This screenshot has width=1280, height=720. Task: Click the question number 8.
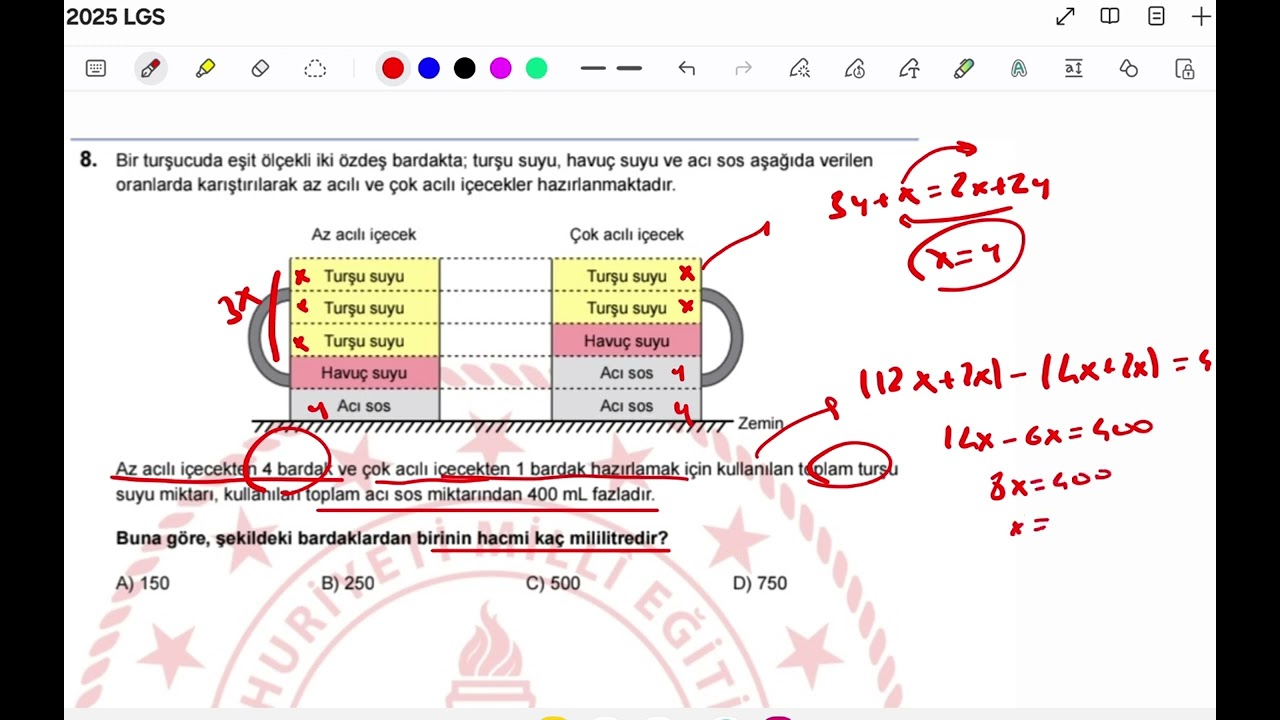coord(88,160)
